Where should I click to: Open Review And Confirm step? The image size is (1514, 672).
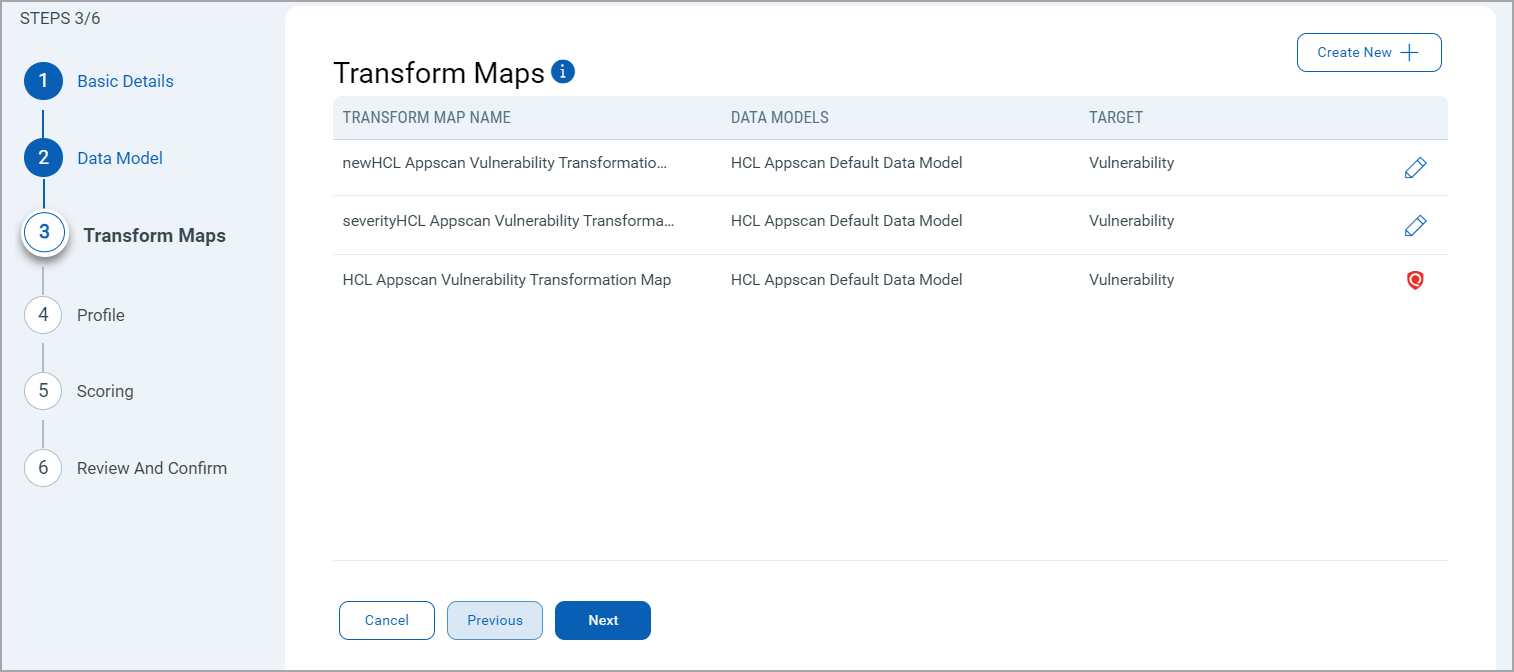[152, 468]
